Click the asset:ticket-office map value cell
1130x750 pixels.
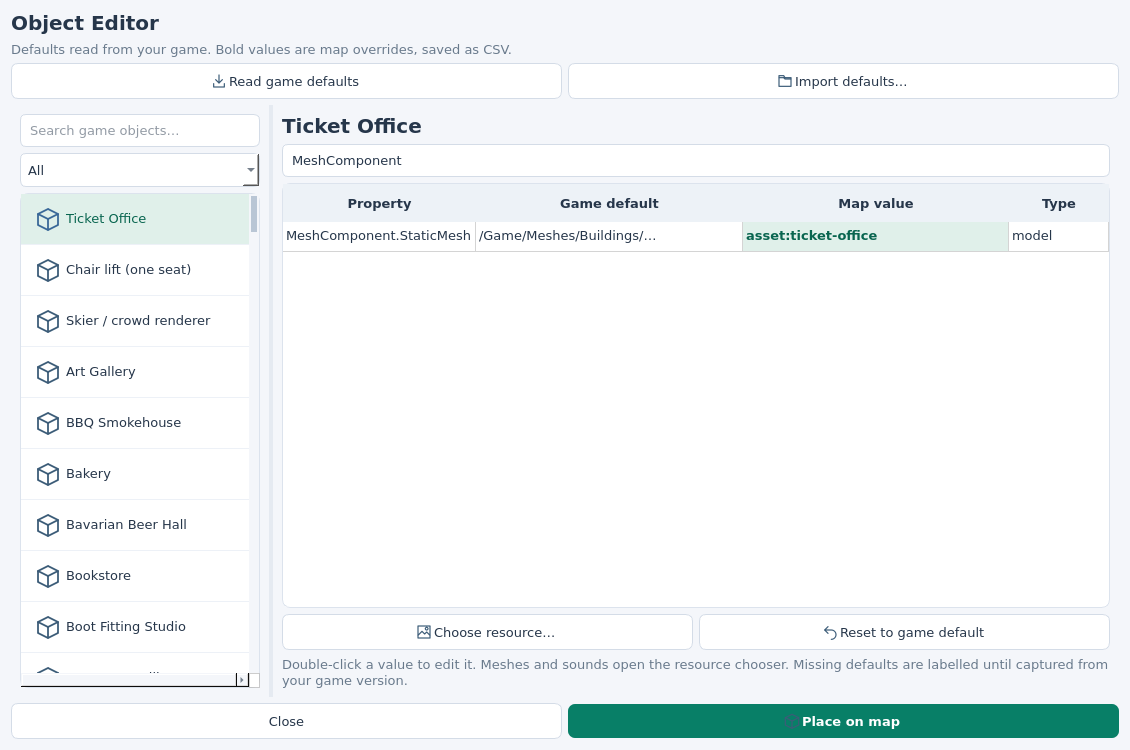876,236
